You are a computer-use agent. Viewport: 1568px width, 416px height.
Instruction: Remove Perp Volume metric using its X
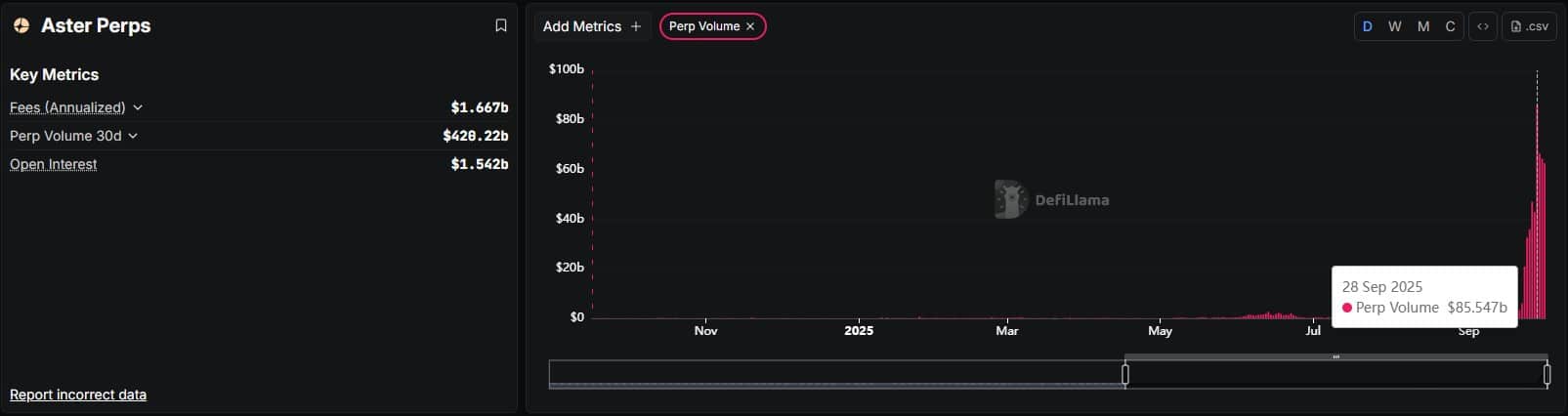pyautogui.click(x=750, y=26)
